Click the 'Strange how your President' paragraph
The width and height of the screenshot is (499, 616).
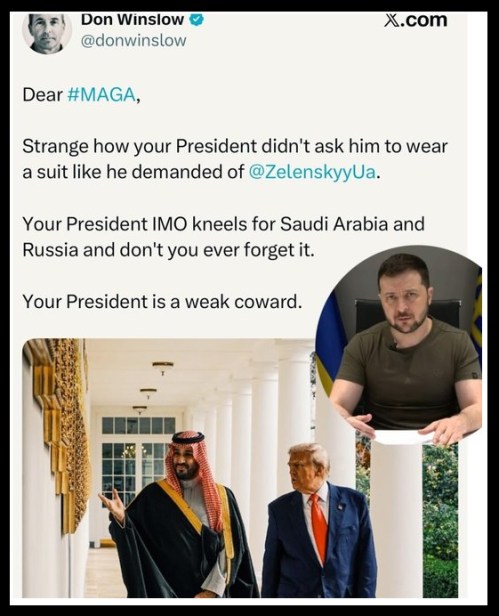click(235, 159)
